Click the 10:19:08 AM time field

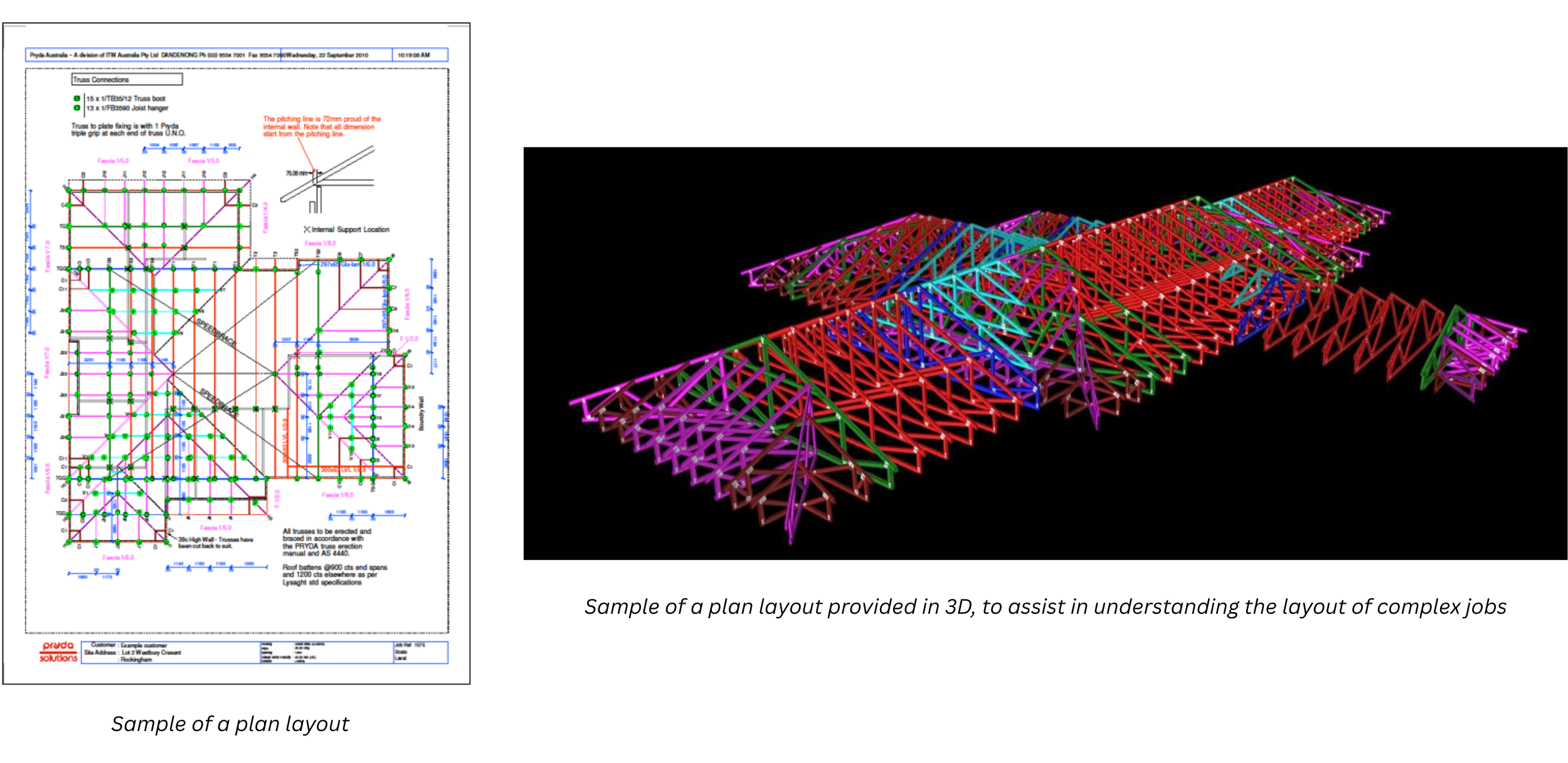pos(414,55)
